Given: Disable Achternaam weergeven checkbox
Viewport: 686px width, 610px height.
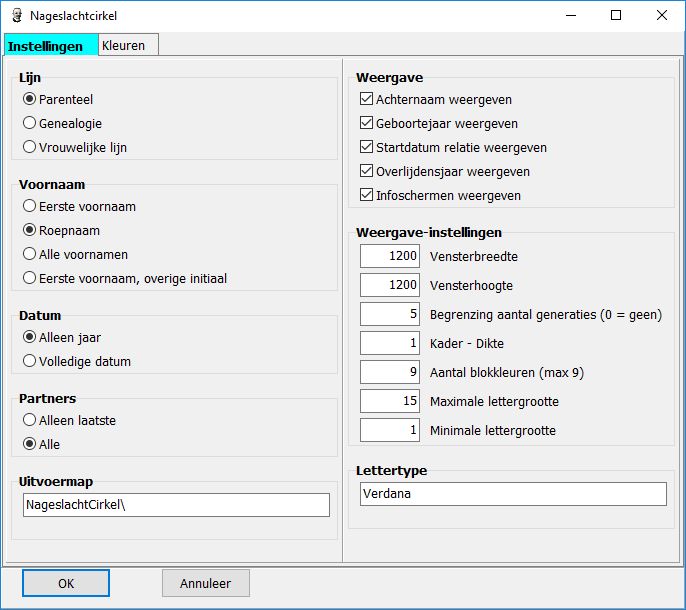Looking at the screenshot, I should click(x=366, y=100).
